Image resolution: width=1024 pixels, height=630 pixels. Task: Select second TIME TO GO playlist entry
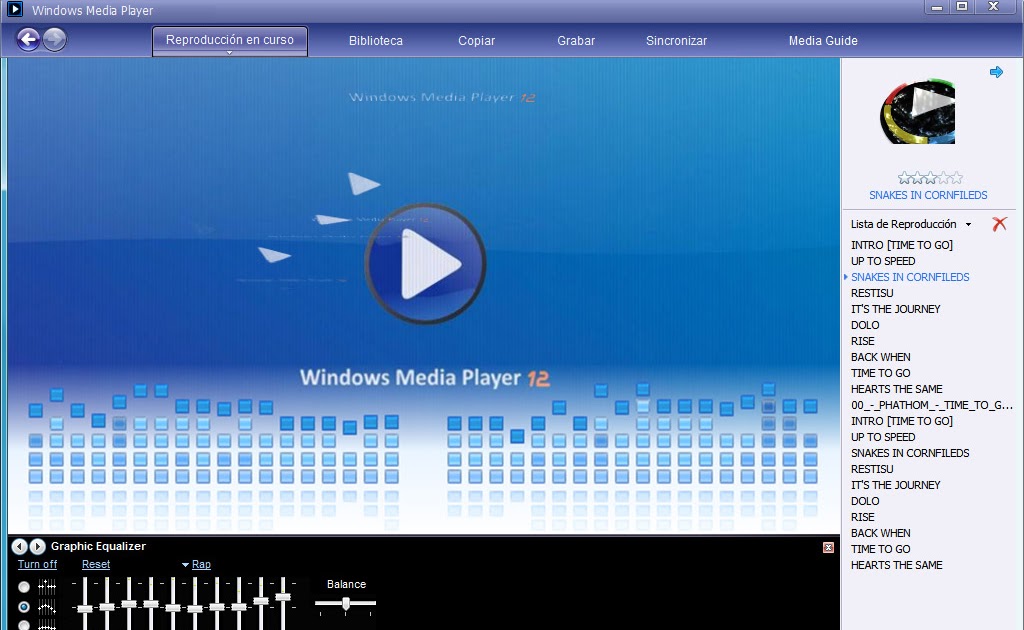(880, 549)
